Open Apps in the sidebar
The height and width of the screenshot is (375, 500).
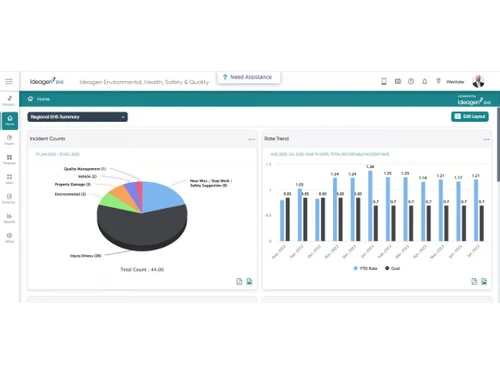tap(9, 179)
